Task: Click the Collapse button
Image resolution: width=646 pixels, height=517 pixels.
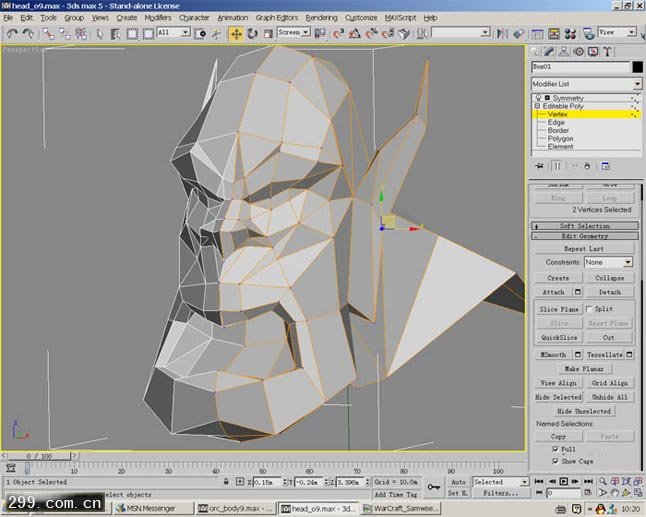Action: pyautogui.click(x=609, y=278)
